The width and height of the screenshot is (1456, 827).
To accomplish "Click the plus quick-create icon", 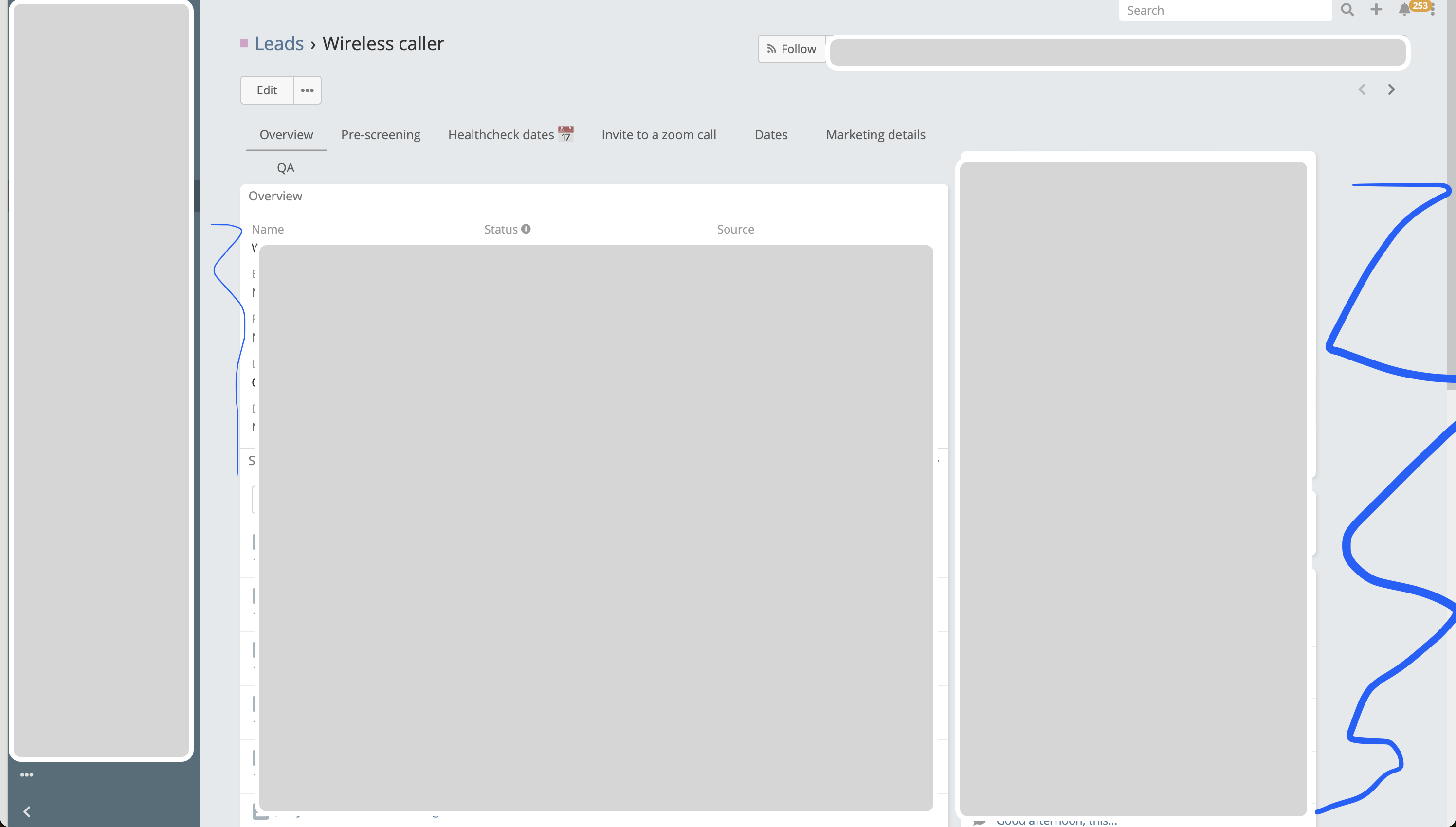I will [x=1376, y=10].
